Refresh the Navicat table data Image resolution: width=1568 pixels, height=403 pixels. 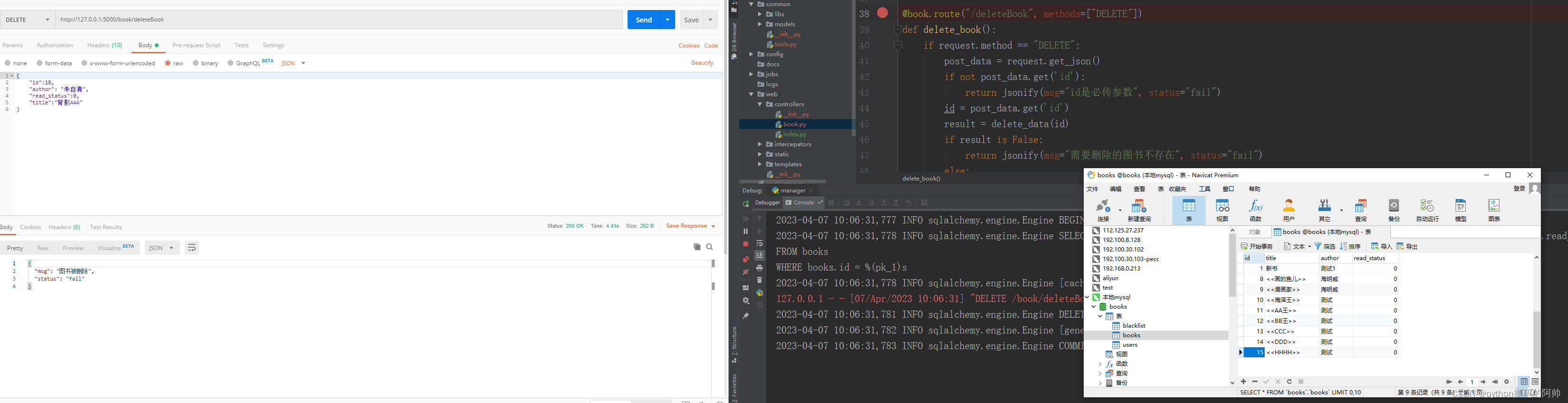click(x=1289, y=382)
